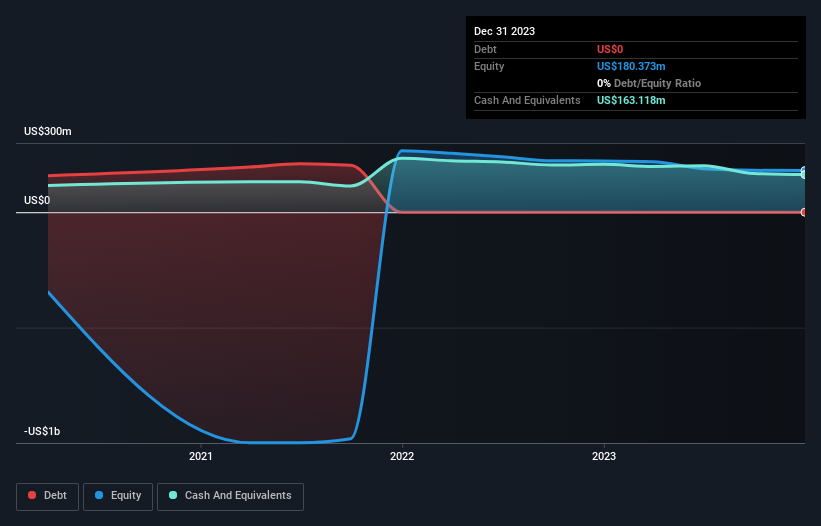Click the 2021 x-axis label

point(201,456)
